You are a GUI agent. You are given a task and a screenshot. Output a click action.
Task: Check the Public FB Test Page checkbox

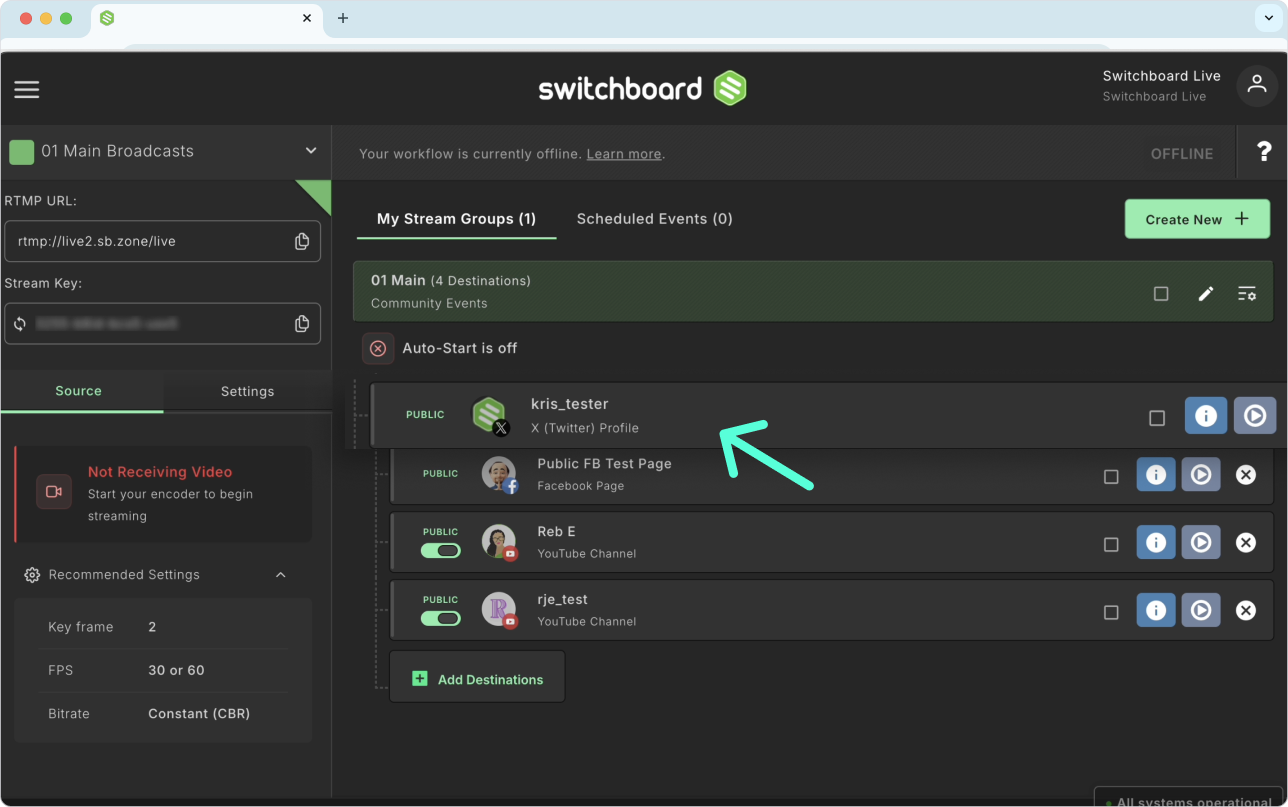tap(1111, 477)
